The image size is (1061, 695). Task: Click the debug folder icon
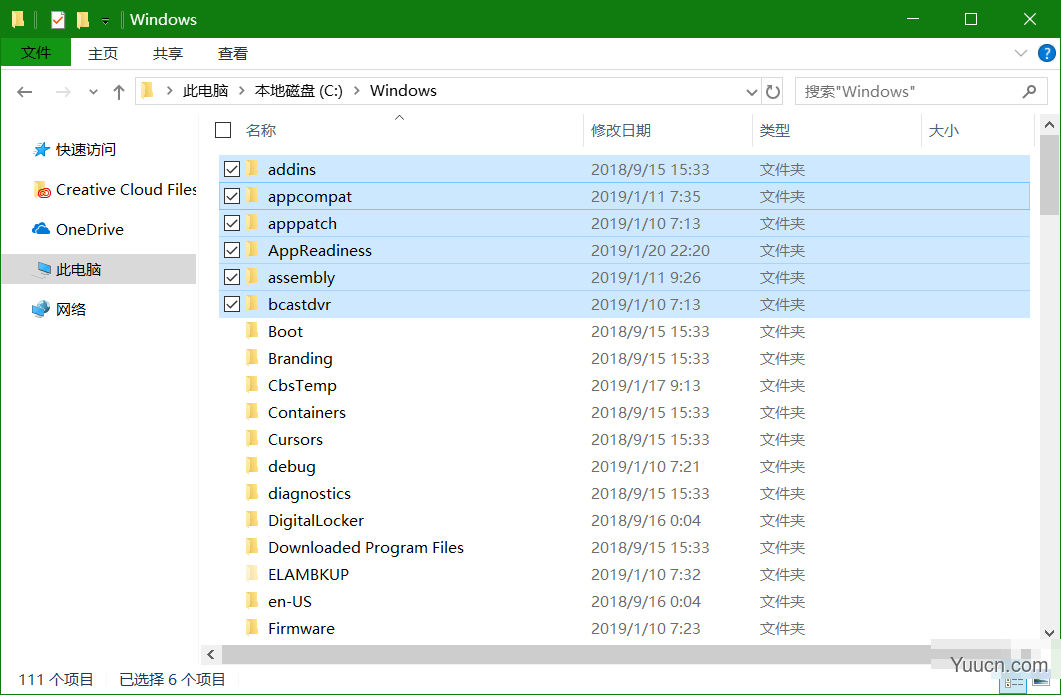pyautogui.click(x=252, y=466)
